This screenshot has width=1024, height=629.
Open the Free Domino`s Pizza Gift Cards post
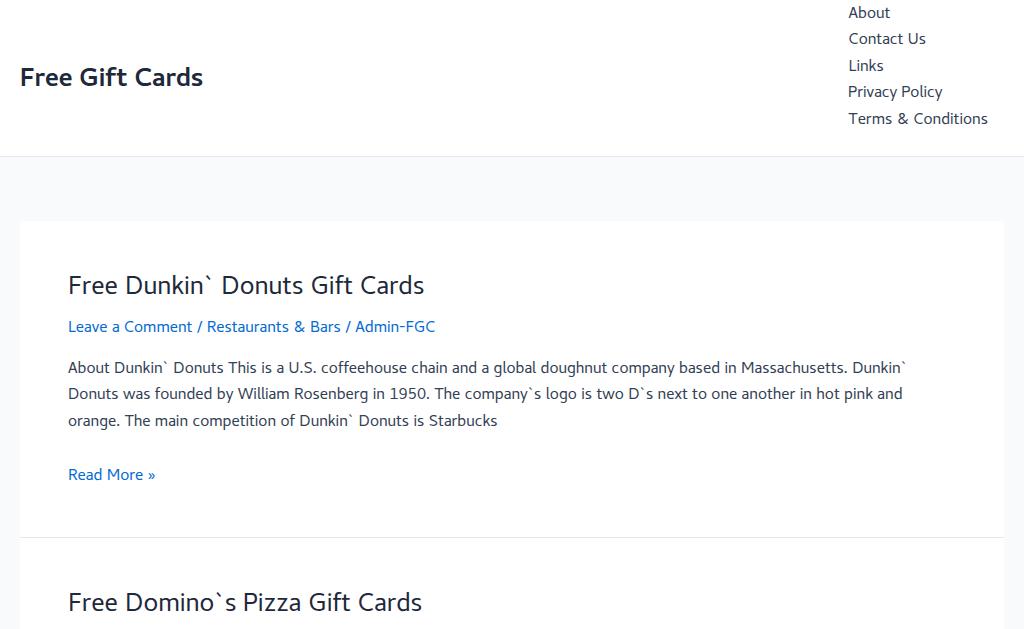click(245, 602)
